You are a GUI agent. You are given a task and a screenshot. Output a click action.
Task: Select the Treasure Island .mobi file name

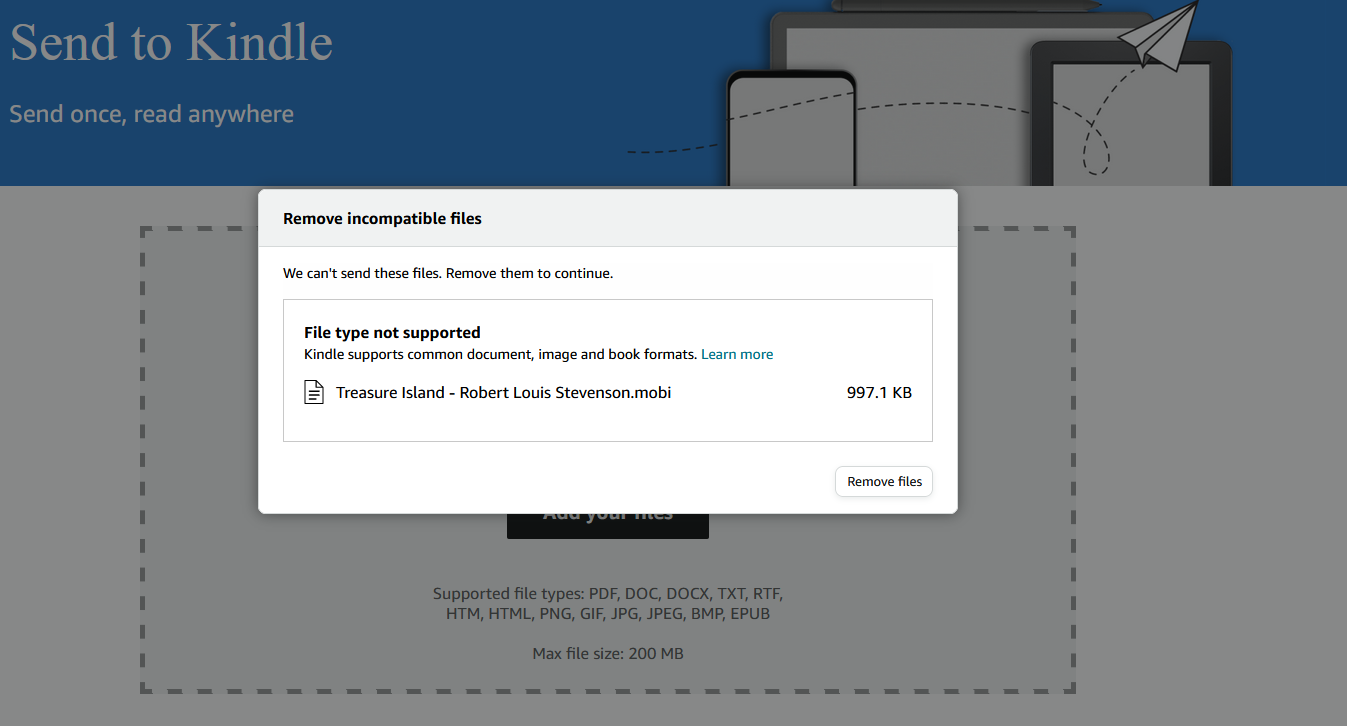click(503, 393)
